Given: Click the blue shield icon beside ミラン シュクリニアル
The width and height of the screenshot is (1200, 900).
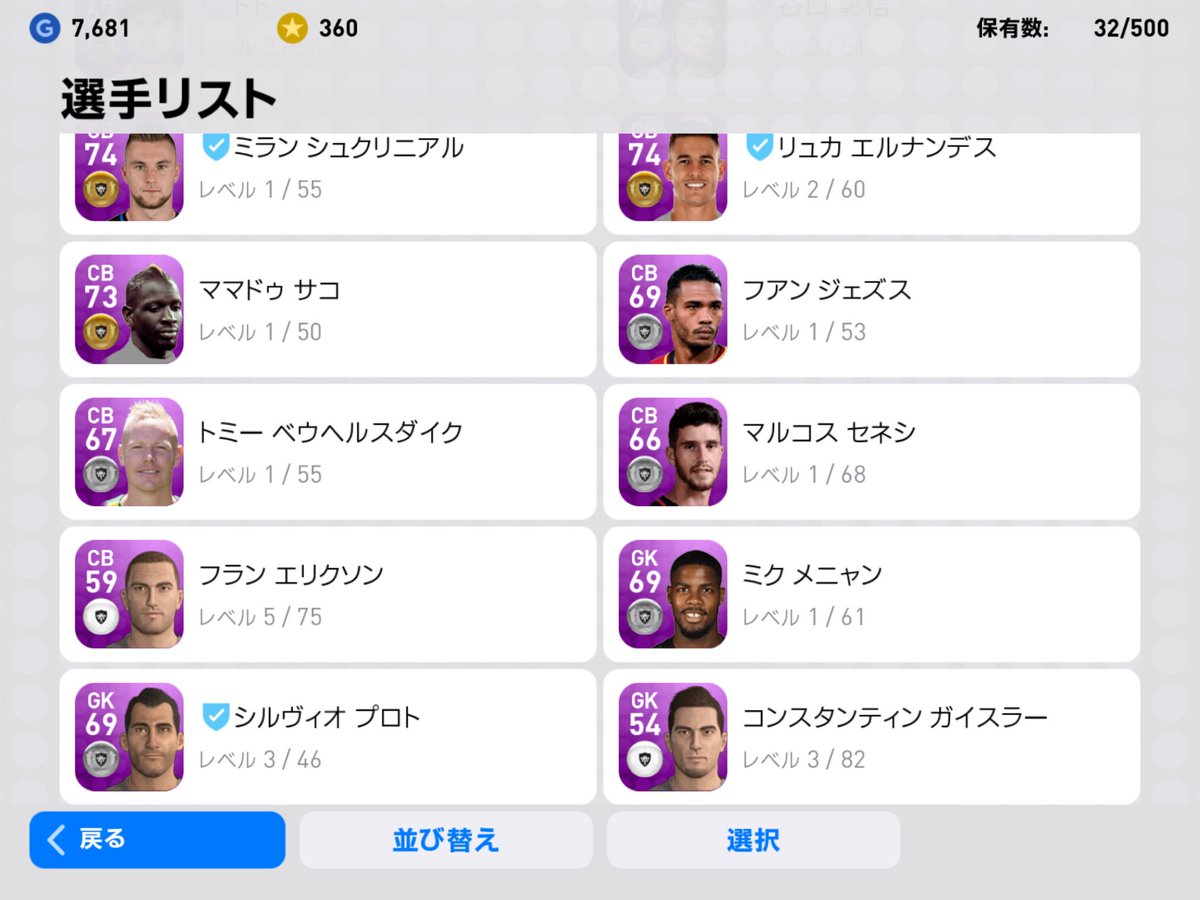Looking at the screenshot, I should [215, 147].
